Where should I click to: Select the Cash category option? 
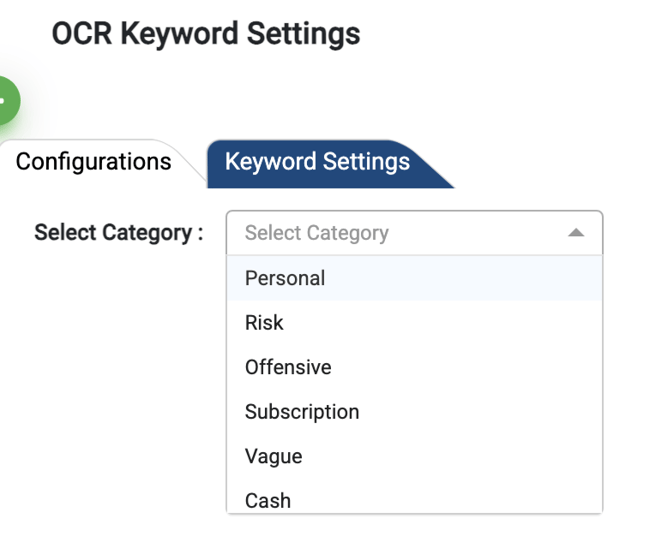click(x=268, y=499)
